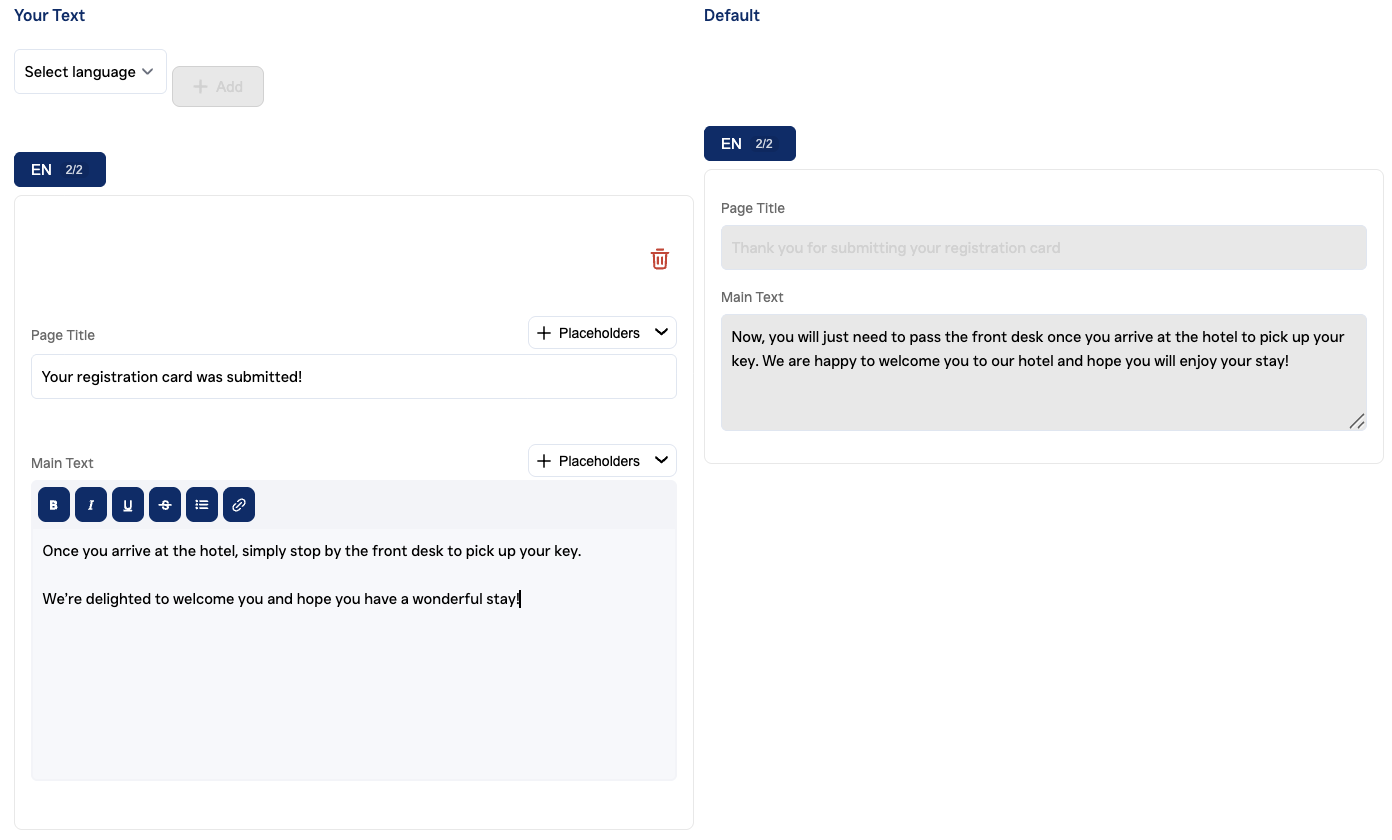Viewport: 1392px width, 840px height.
Task: Open the Select language dropdown
Action: pos(90,72)
